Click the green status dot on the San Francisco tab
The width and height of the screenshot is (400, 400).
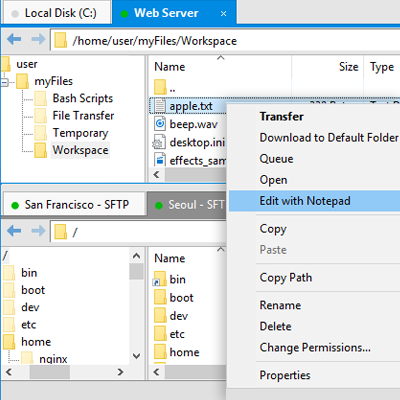(15, 205)
